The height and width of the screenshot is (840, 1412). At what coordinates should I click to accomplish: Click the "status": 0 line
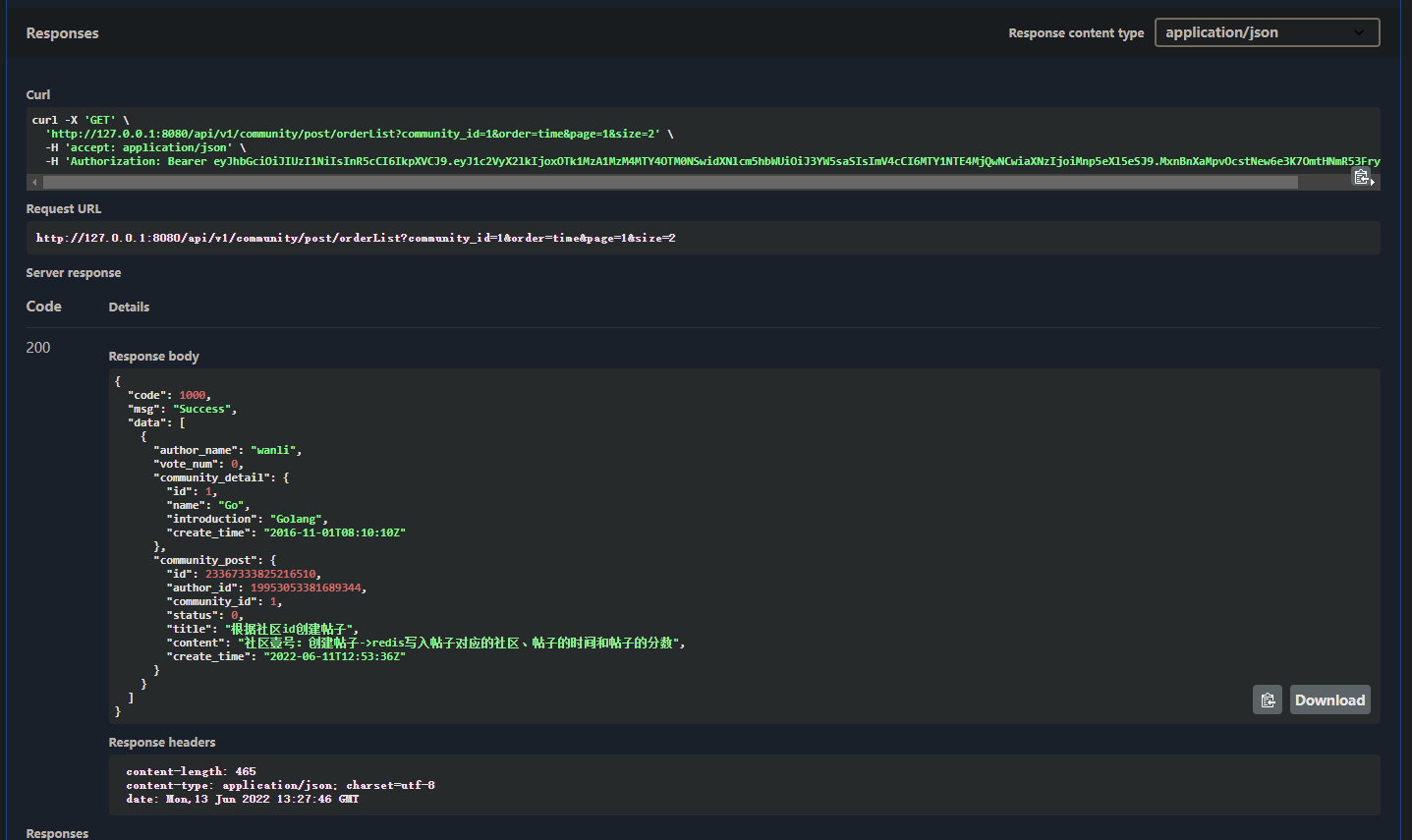click(205, 615)
